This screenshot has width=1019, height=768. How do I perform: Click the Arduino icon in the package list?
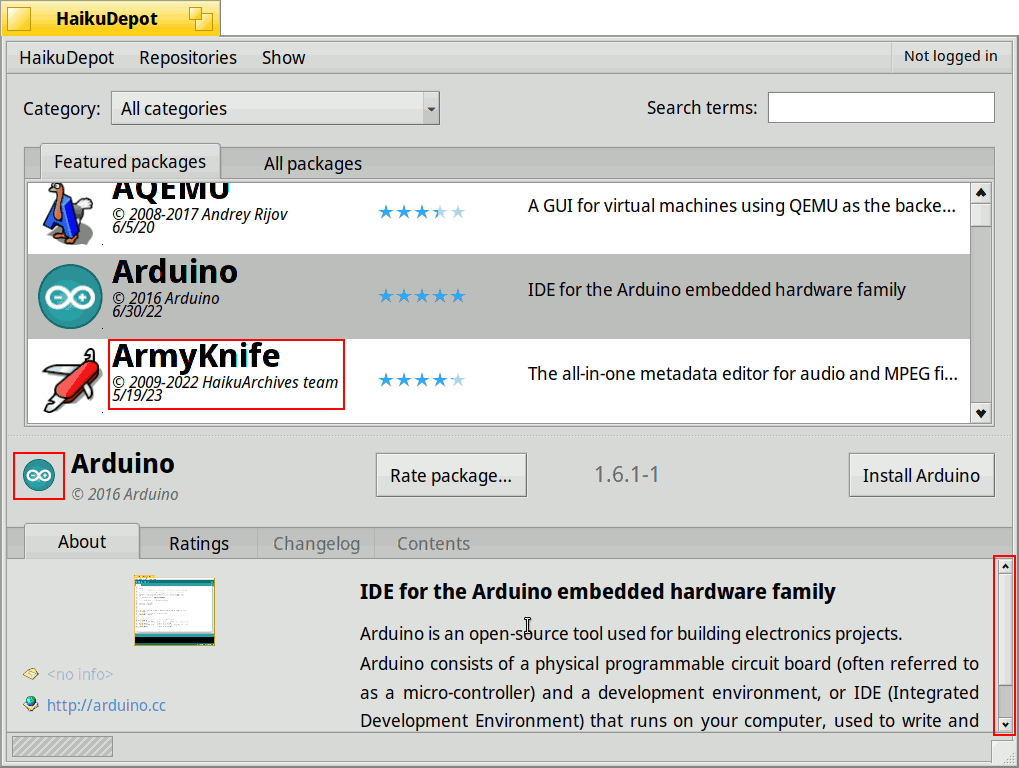pos(70,296)
